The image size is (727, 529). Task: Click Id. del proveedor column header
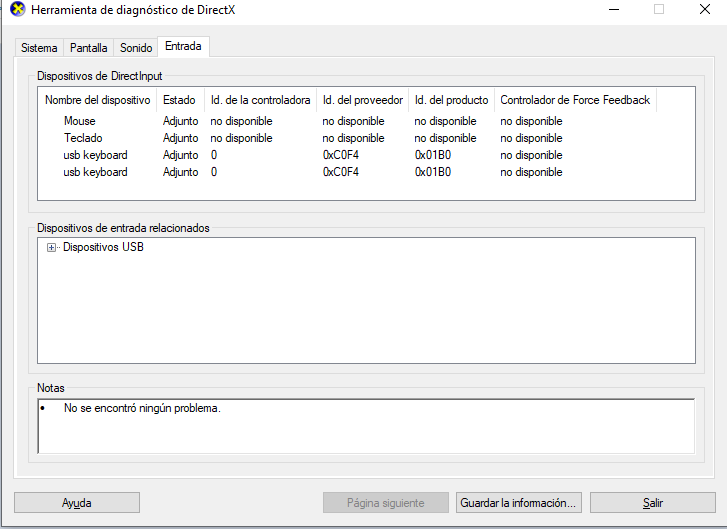[363, 100]
